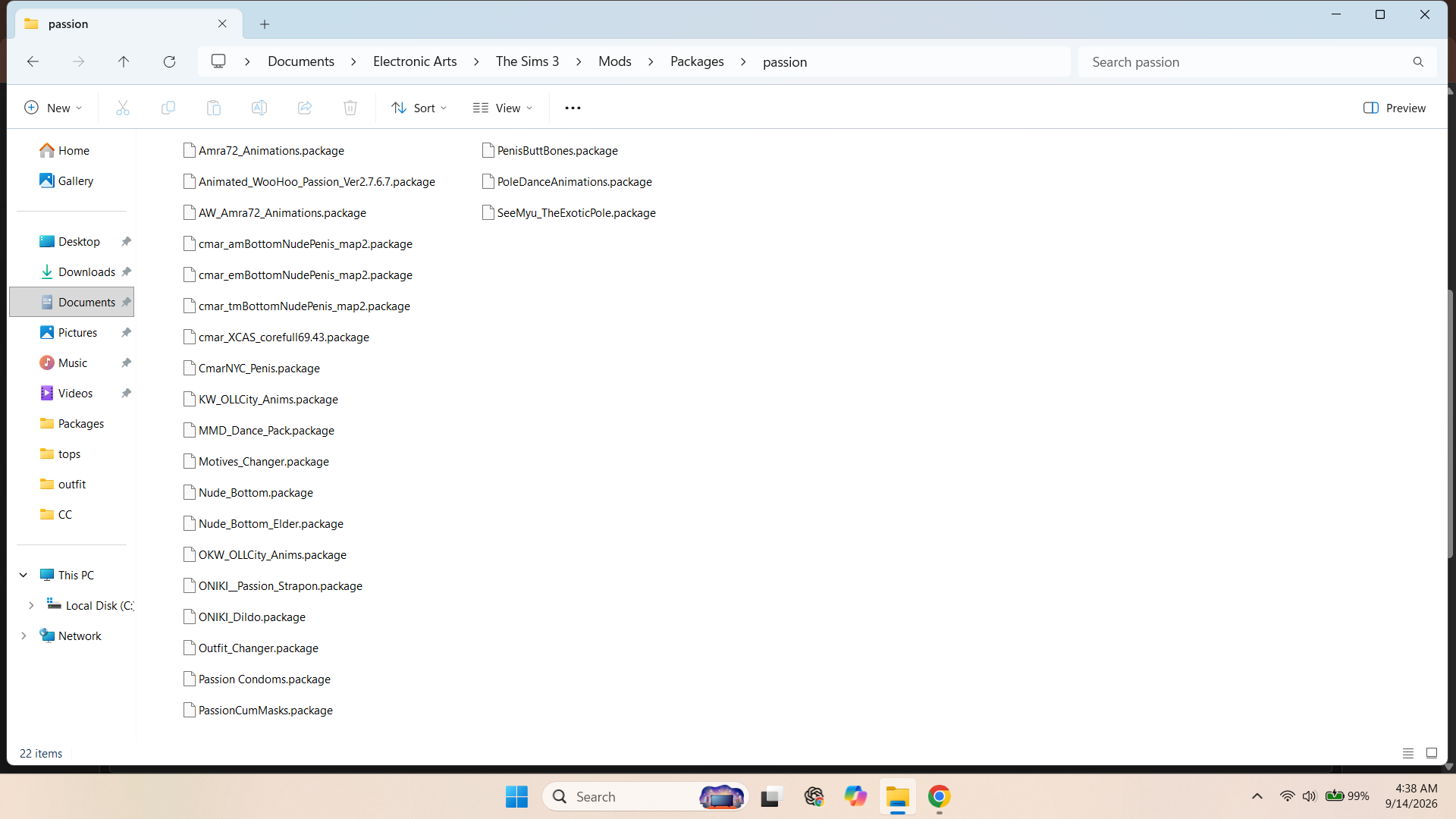This screenshot has width=1456, height=819.
Task: Open the New dropdown menu
Action: click(x=53, y=108)
